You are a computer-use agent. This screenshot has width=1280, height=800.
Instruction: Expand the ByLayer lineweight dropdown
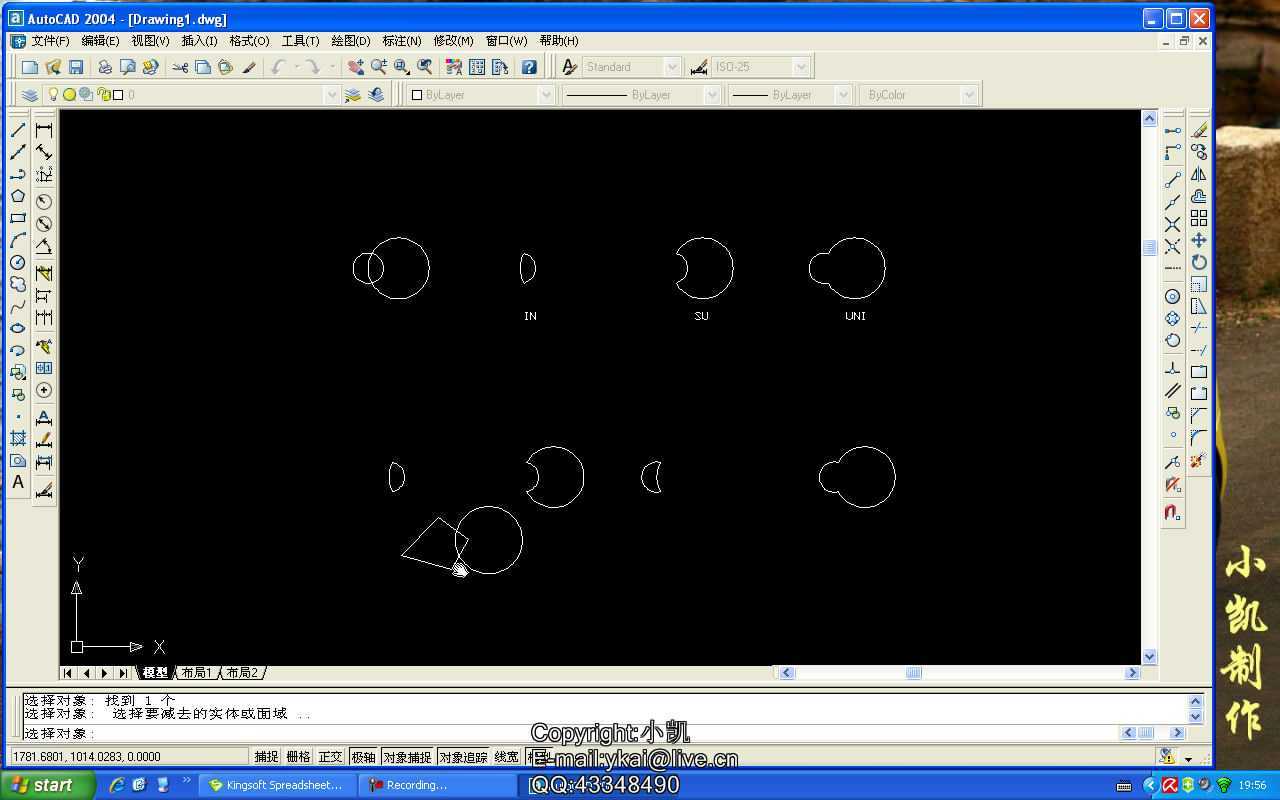pos(843,95)
